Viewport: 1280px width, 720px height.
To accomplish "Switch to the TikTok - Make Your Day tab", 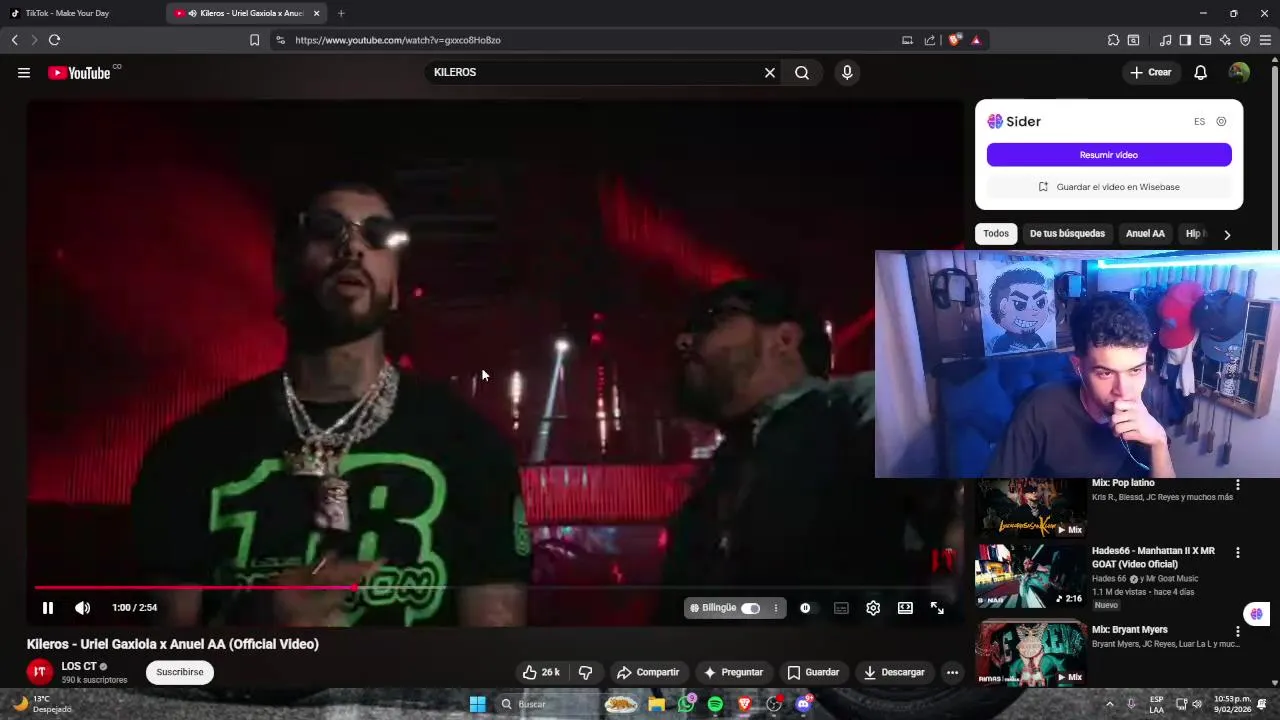I will point(78,13).
